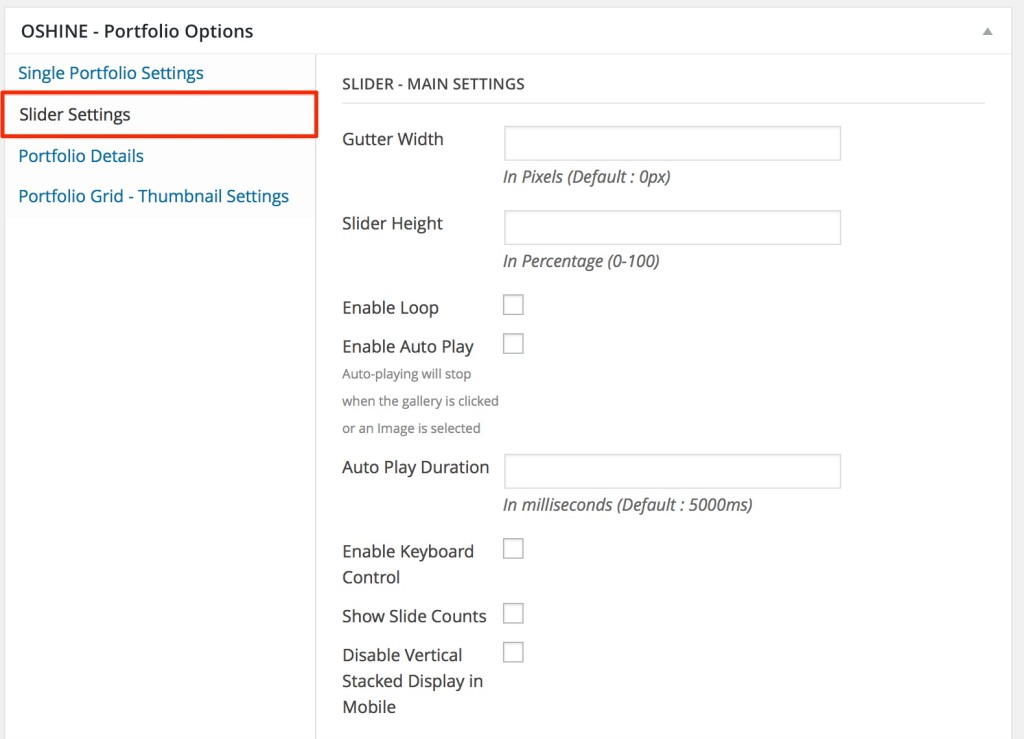Click the Auto Play Duration input field
1024x739 pixels.
[671, 471]
